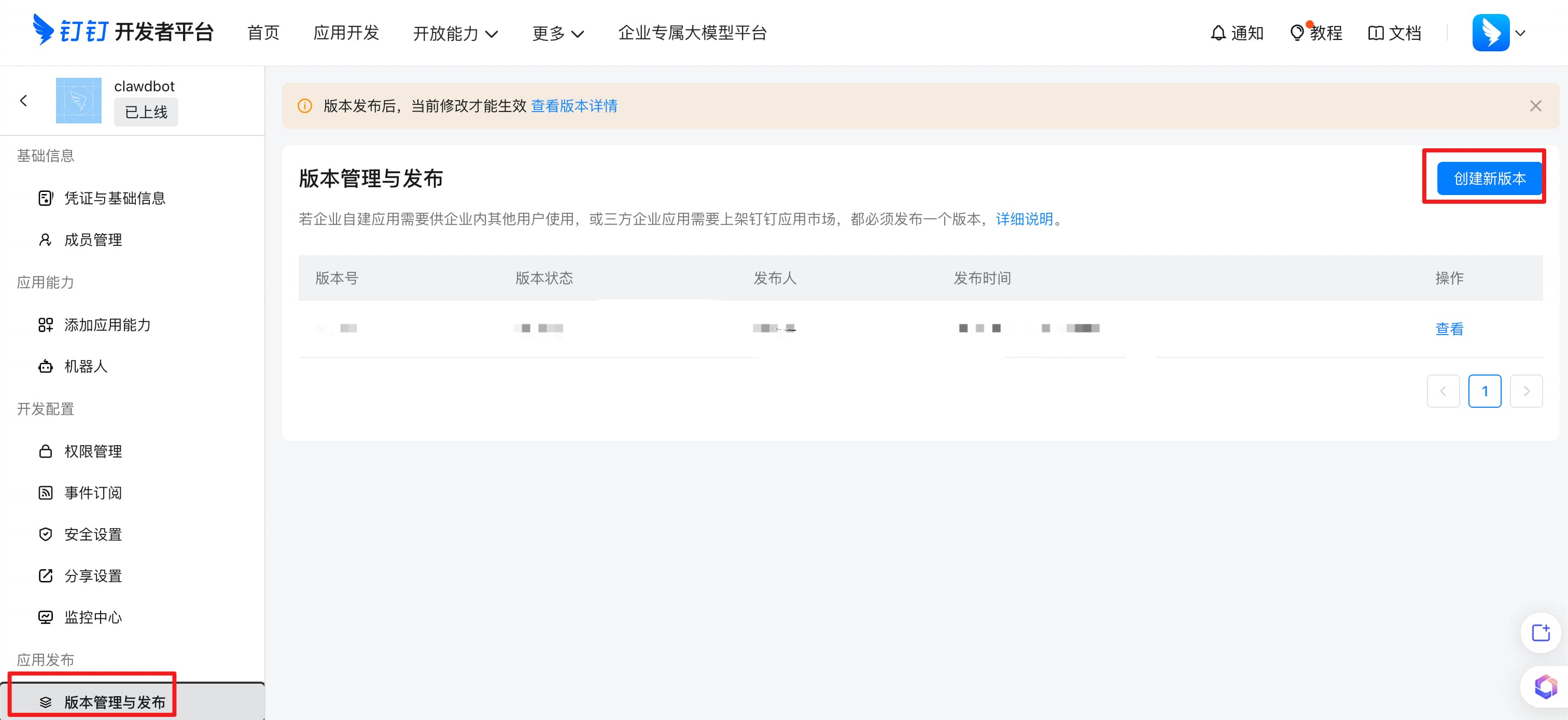1568x720 pixels.
Task: Click 查看 in the version row
Action: (1449, 329)
